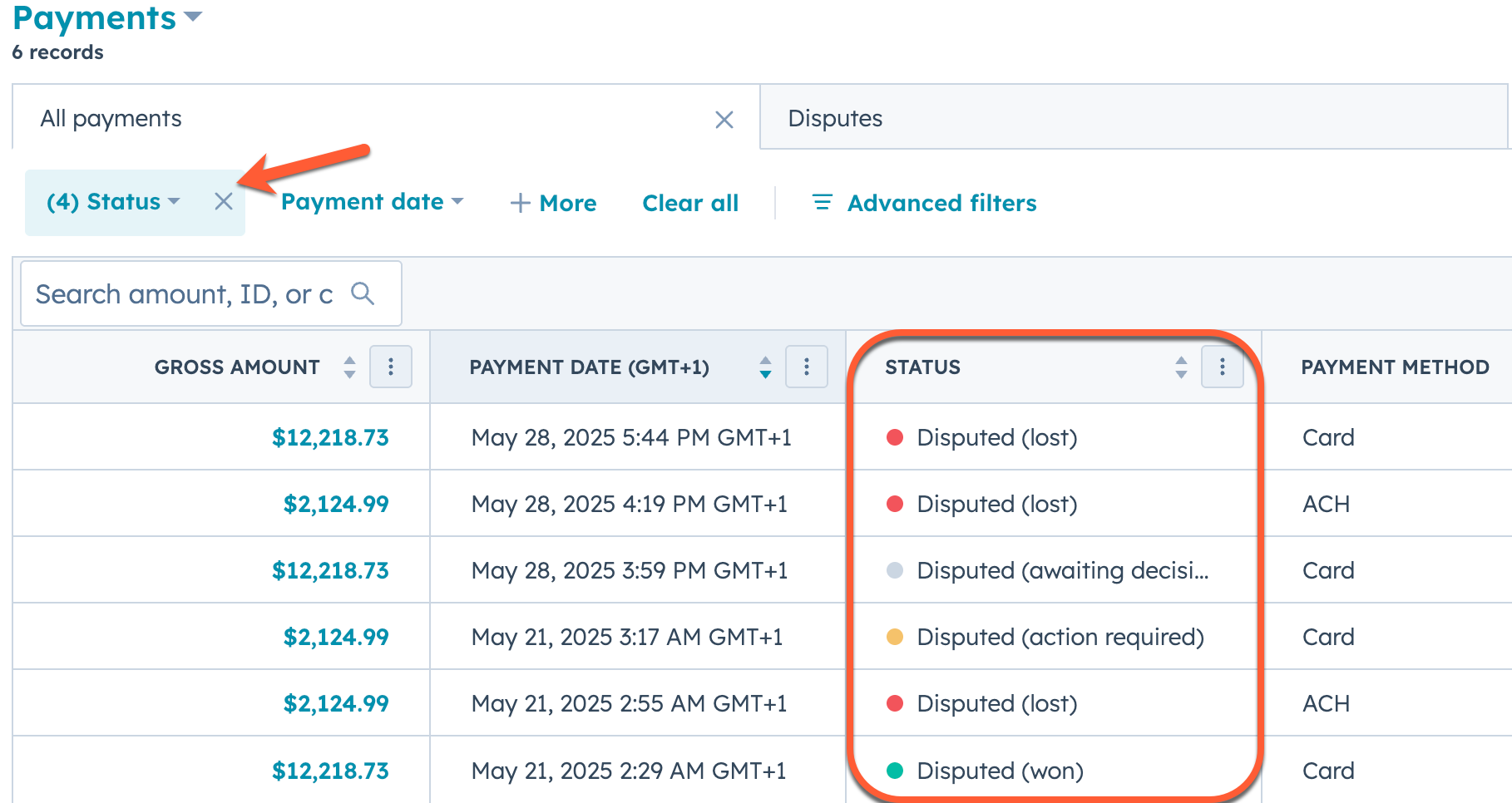
Task: Open the Status column options menu
Action: tap(1222, 367)
